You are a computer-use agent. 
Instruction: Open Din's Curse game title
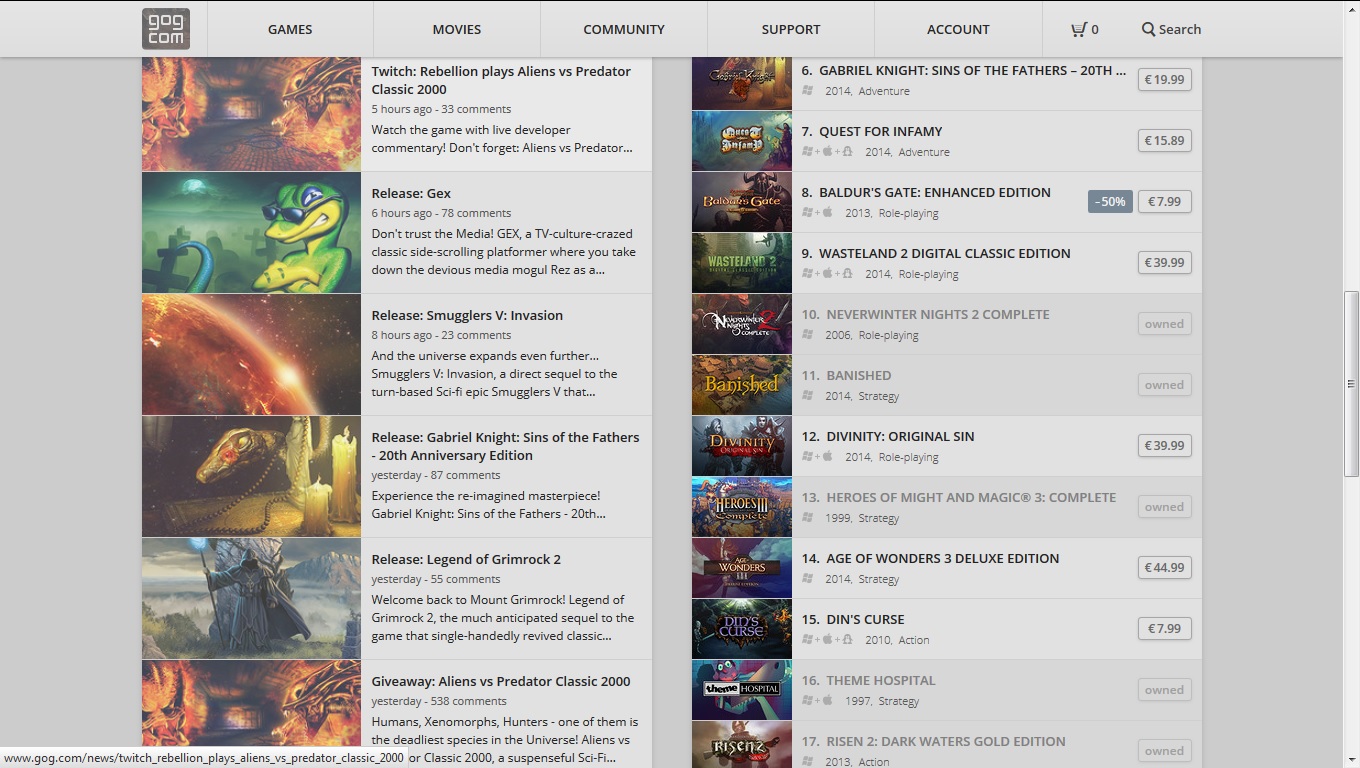click(865, 619)
